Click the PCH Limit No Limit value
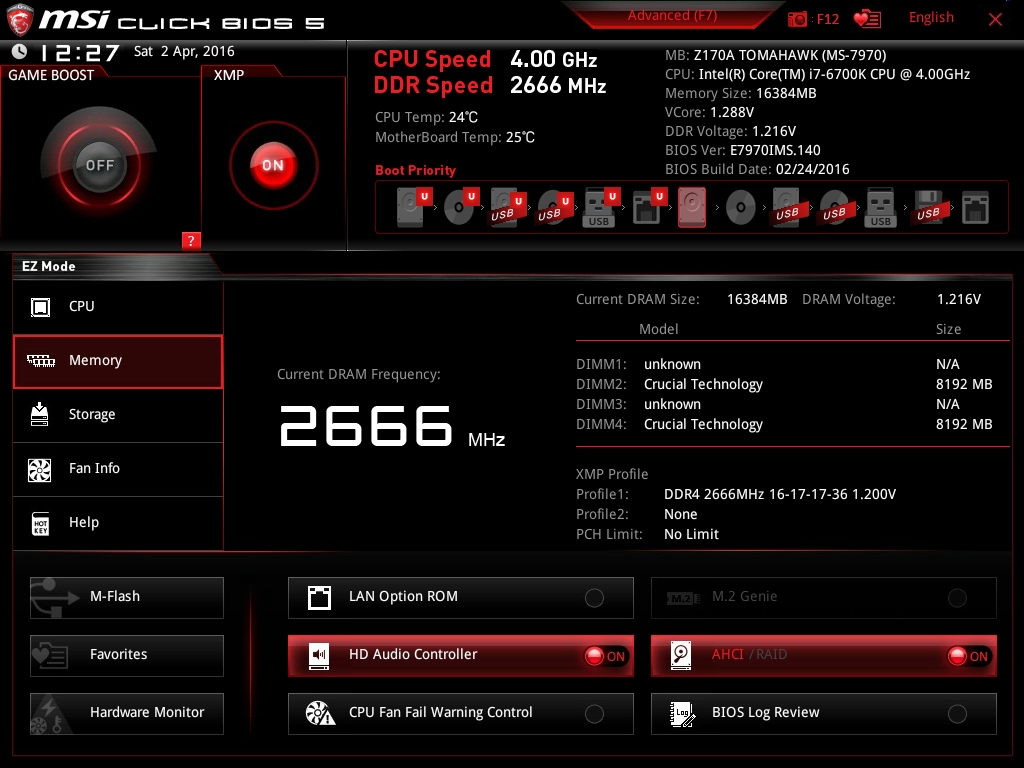The width and height of the screenshot is (1024, 768). pyautogui.click(x=691, y=534)
